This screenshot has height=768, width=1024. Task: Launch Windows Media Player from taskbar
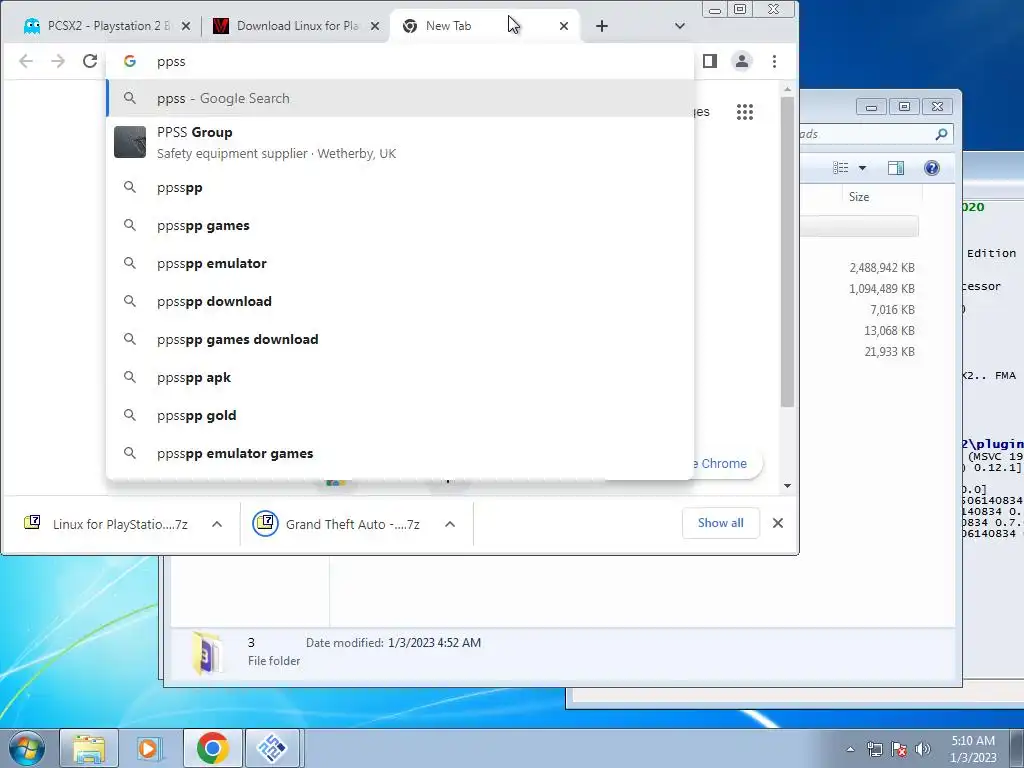point(150,748)
